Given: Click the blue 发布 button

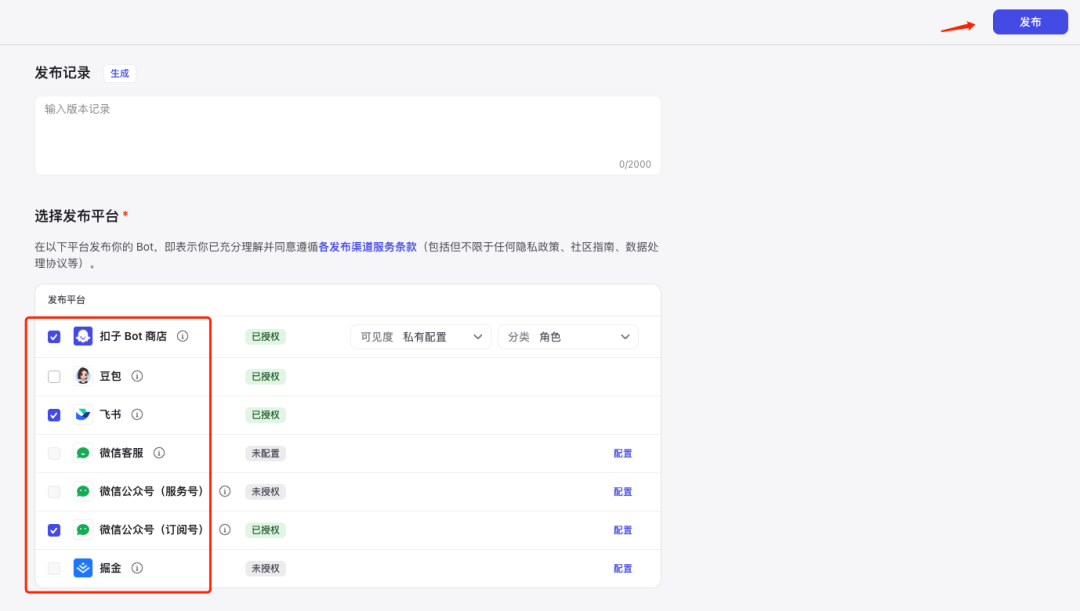Looking at the screenshot, I should click(x=1030, y=22).
